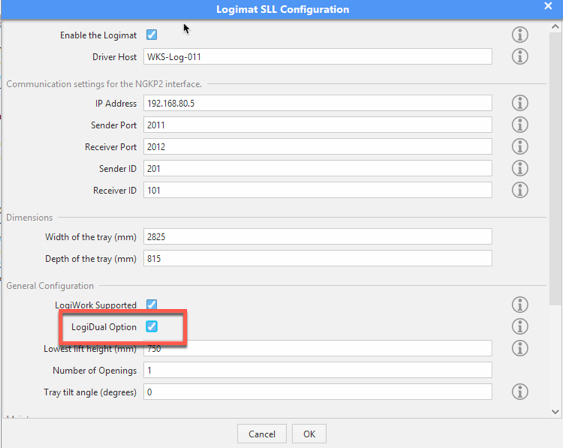This screenshot has height=448, width=563.
Task: Click the IP Address input field
Action: point(318,103)
